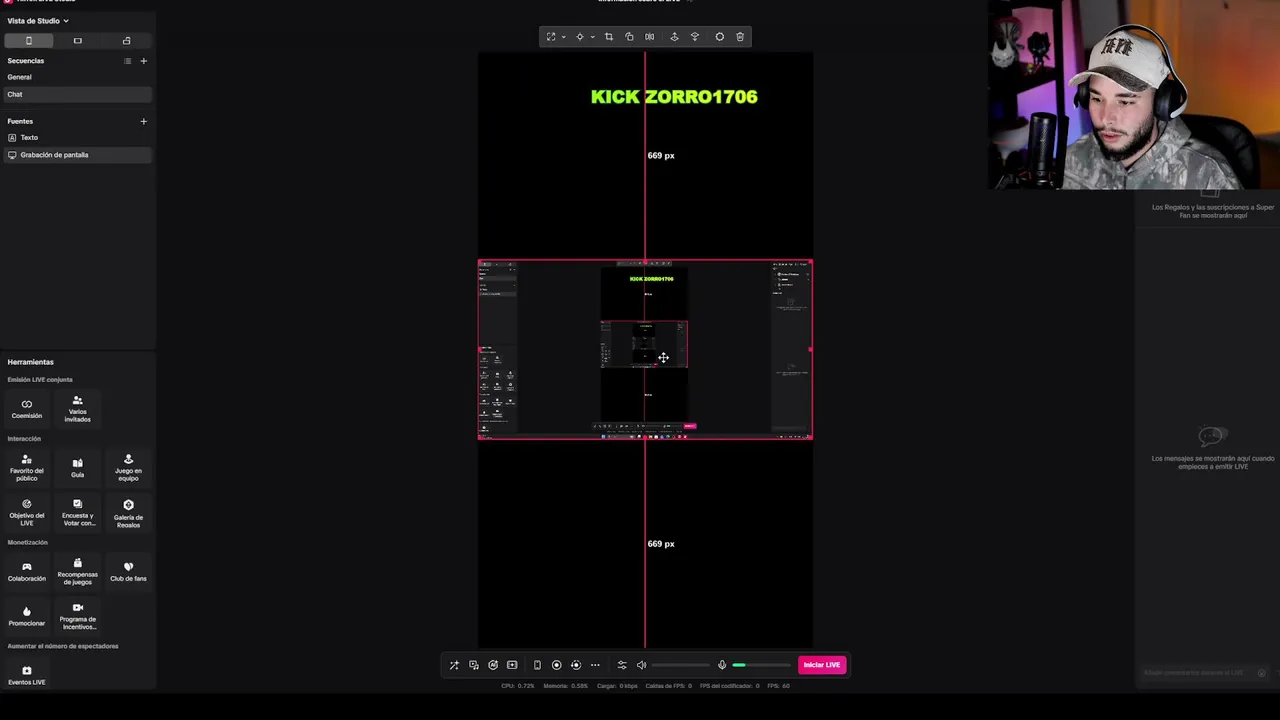
Task: Move the source layer down
Action: 695,37
